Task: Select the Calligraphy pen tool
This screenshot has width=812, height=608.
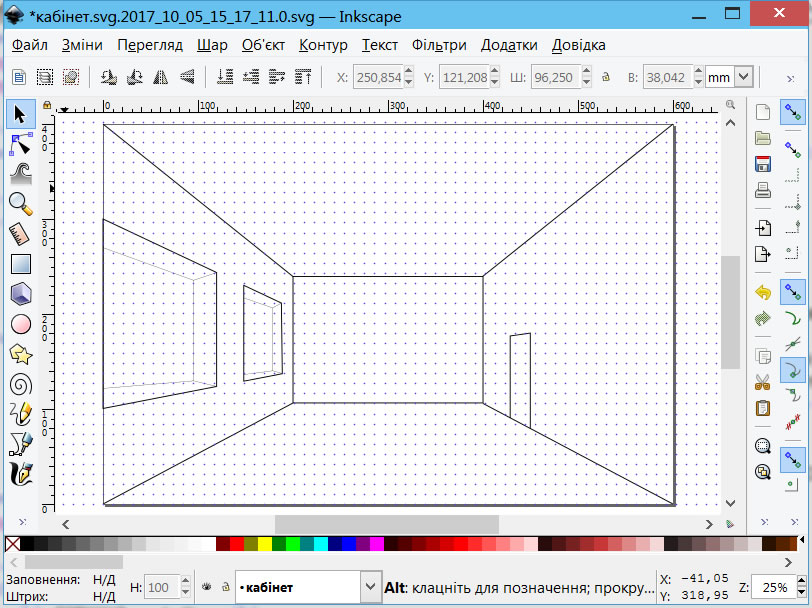Action: tap(20, 473)
